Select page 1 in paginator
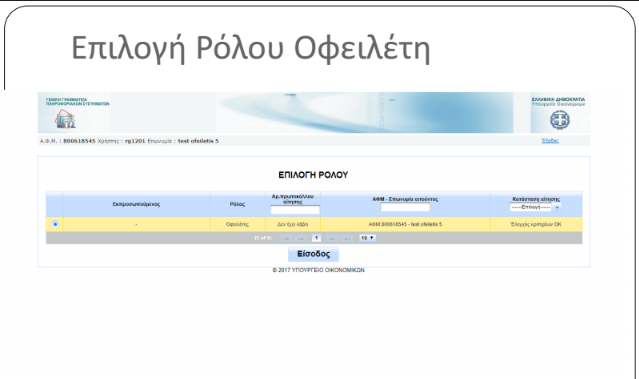The height and width of the screenshot is (379, 639). click(x=316, y=238)
